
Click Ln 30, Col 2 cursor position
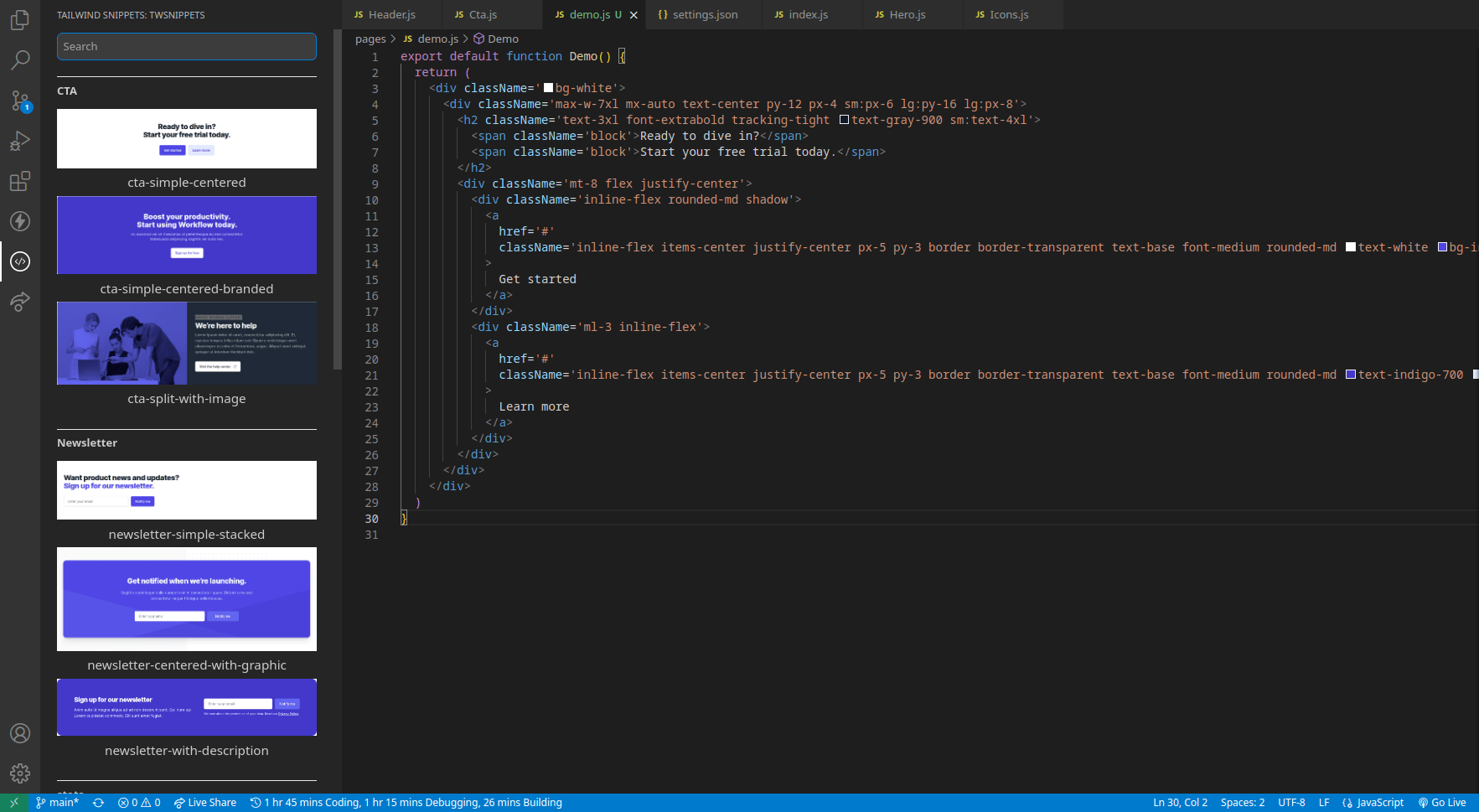tap(1180, 803)
